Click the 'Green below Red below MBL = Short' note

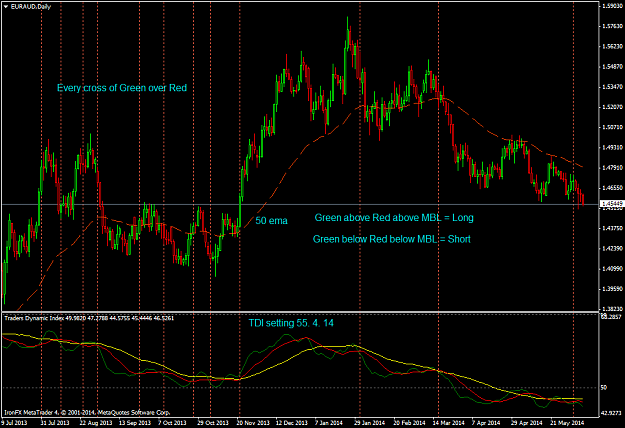392,239
